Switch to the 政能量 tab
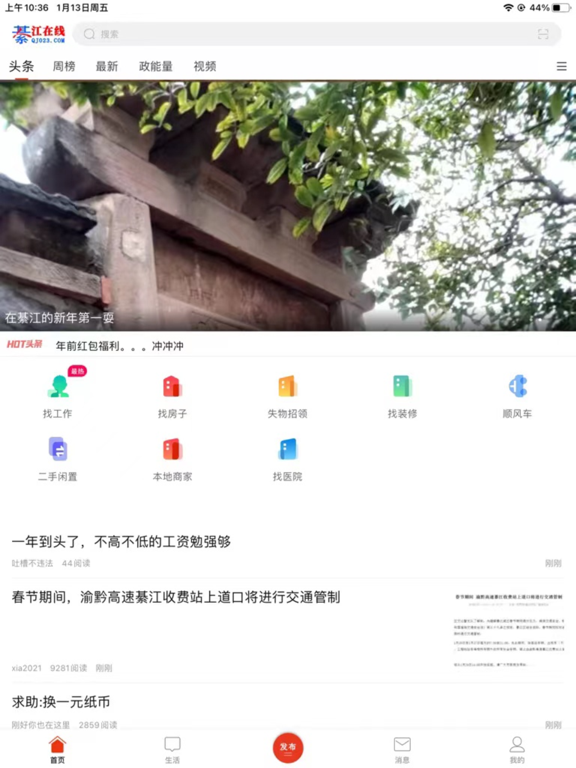The width and height of the screenshot is (576, 768). point(156,67)
